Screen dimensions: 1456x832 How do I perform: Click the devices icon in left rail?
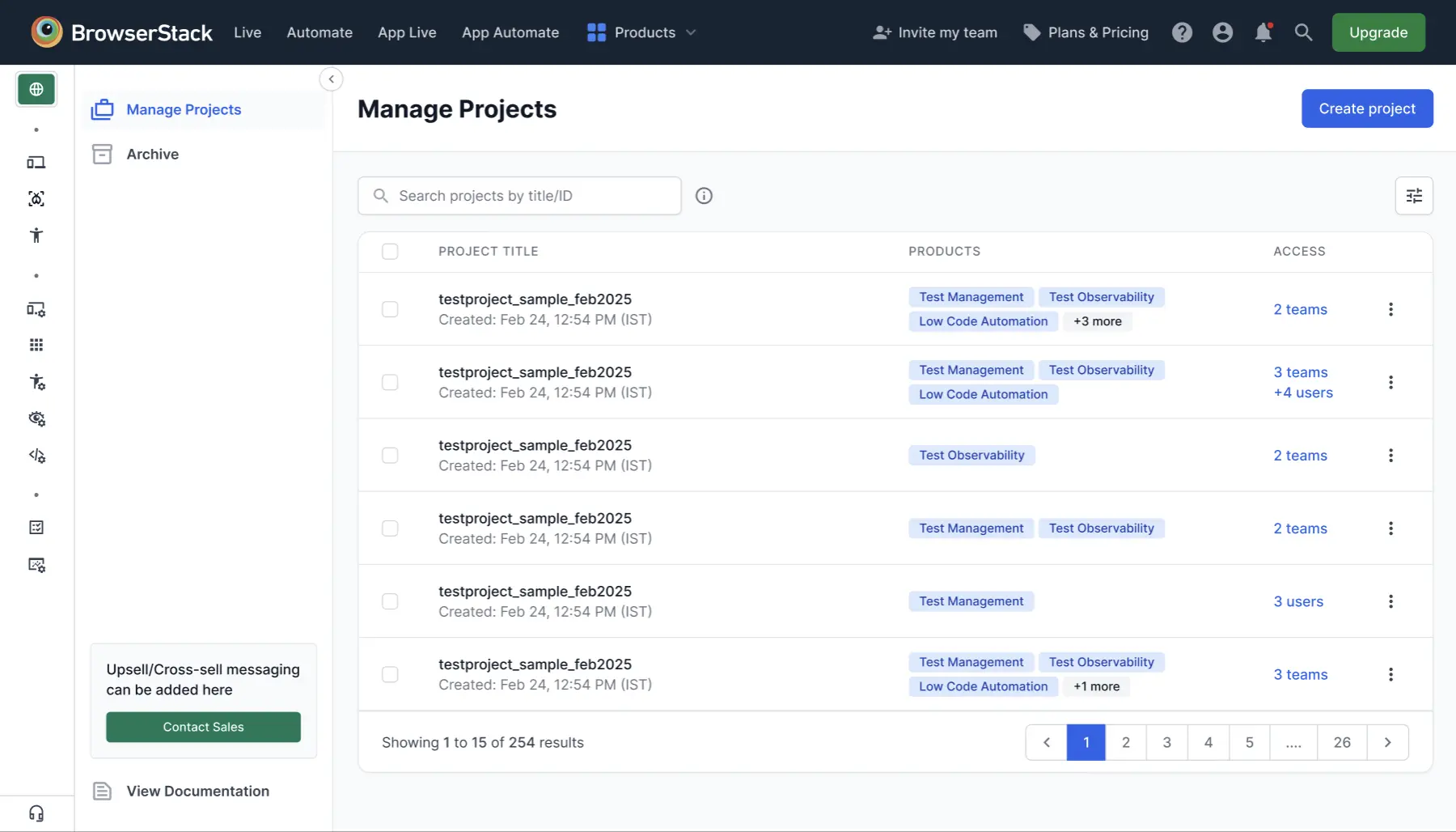click(x=36, y=162)
